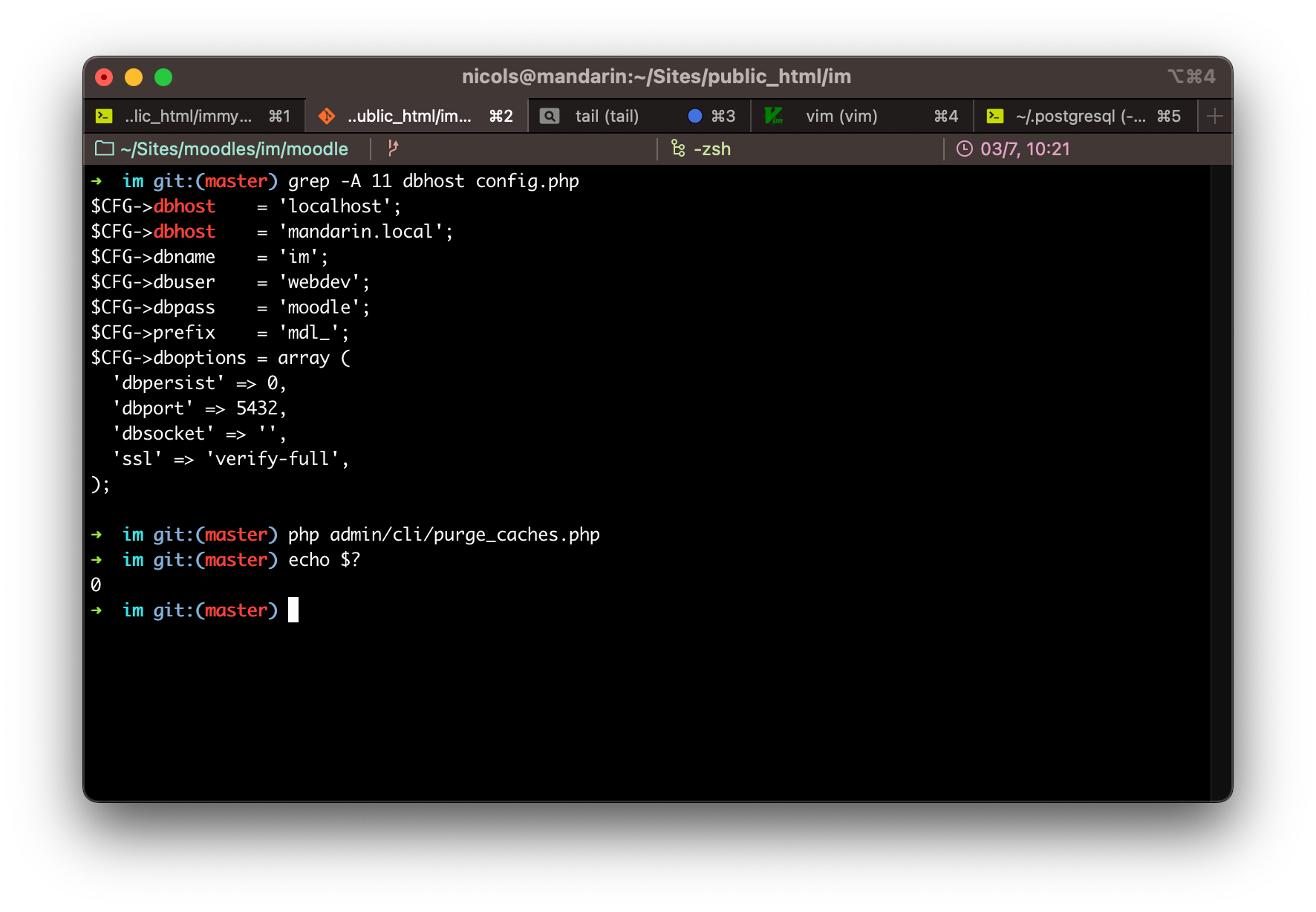Add a new tab with plus button

click(x=1214, y=116)
